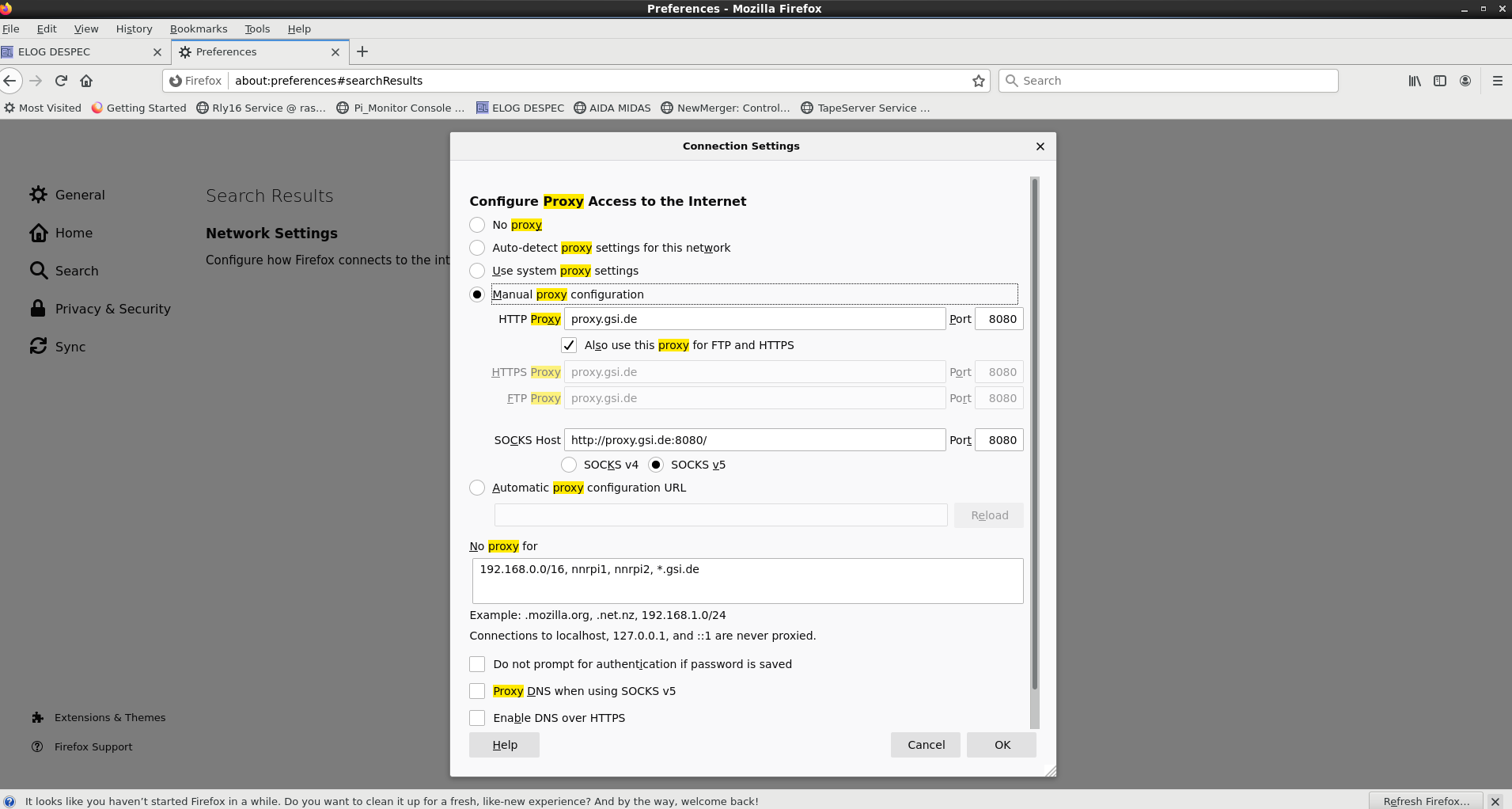This screenshot has height=809, width=1512.
Task: Bookmark this page with the star
Action: coord(979,81)
